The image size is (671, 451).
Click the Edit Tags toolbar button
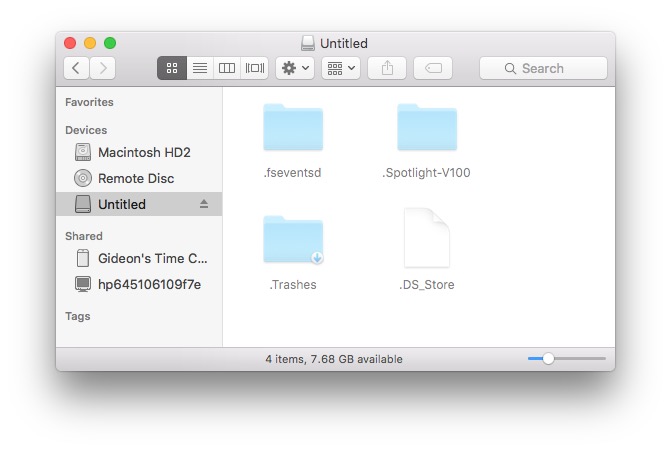click(433, 68)
